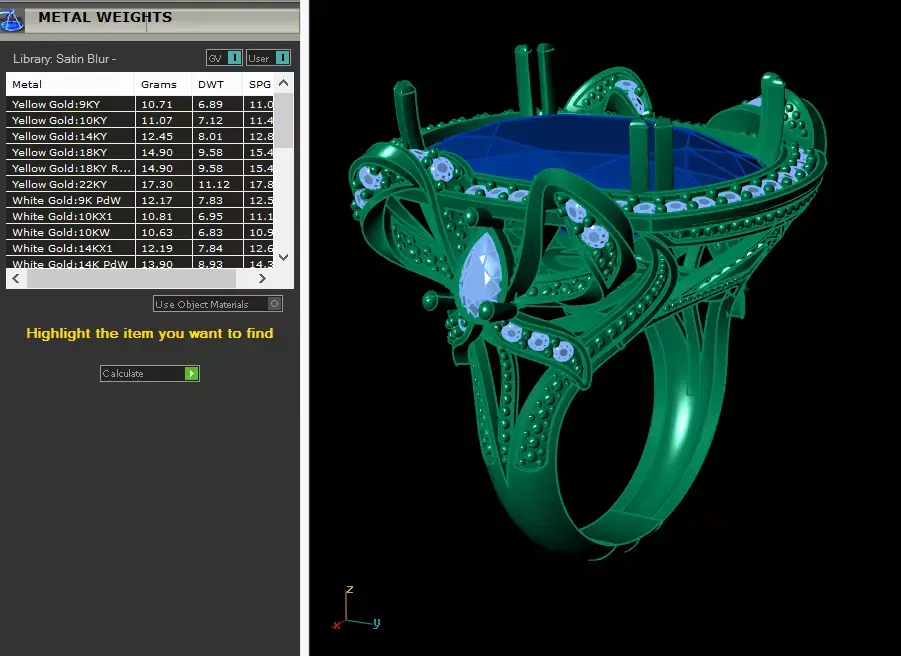Click the 7.12 DWT cell

click(x=217, y=121)
